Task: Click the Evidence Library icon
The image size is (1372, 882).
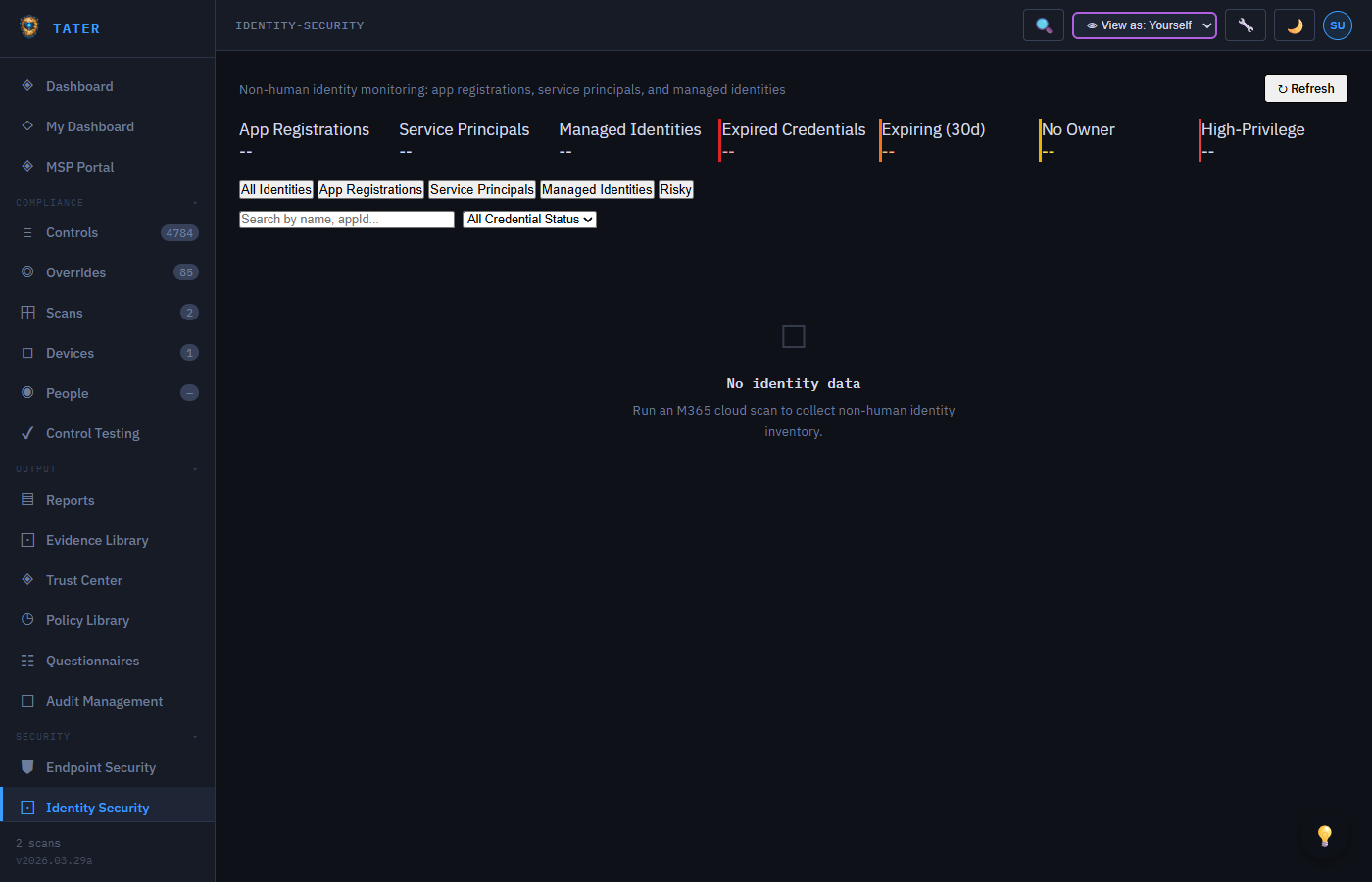Action: [x=27, y=540]
